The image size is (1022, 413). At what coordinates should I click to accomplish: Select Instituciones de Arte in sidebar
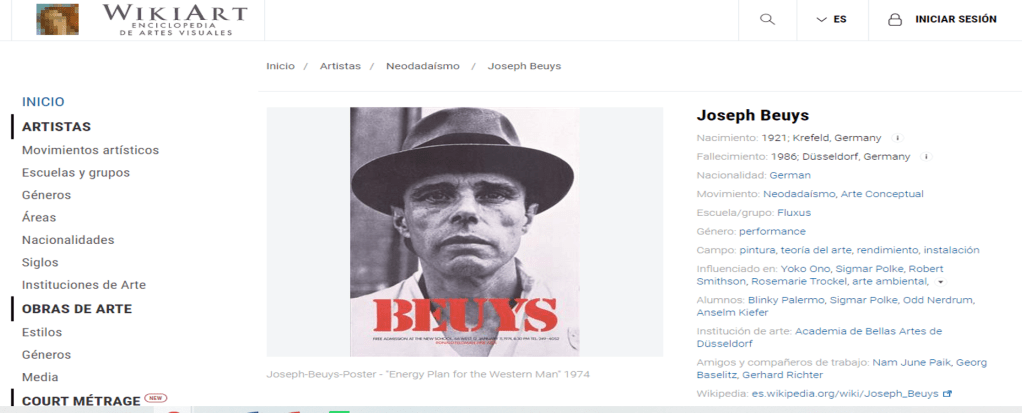click(x=84, y=285)
